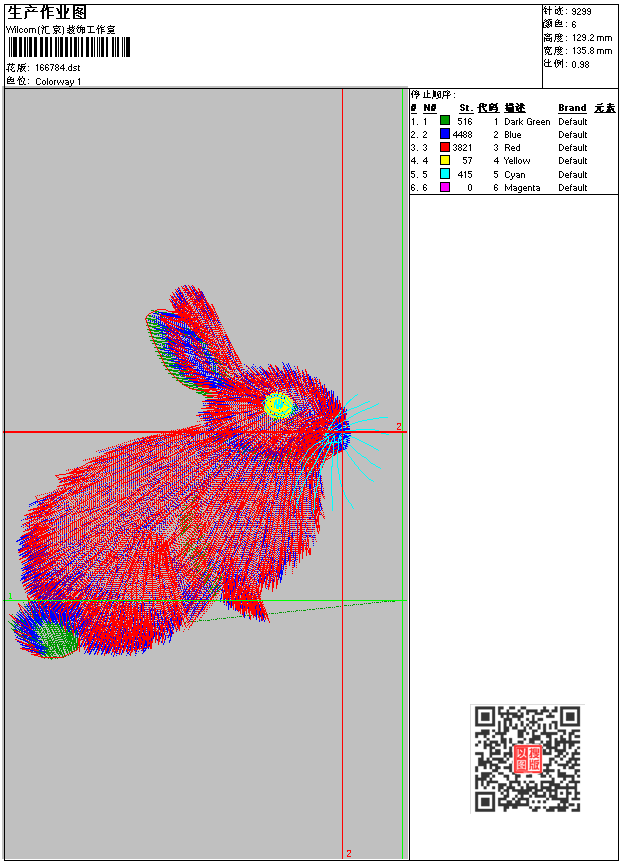Click stitch count '4488' in Blue row
This screenshot has width=620, height=861.
tap(462, 135)
